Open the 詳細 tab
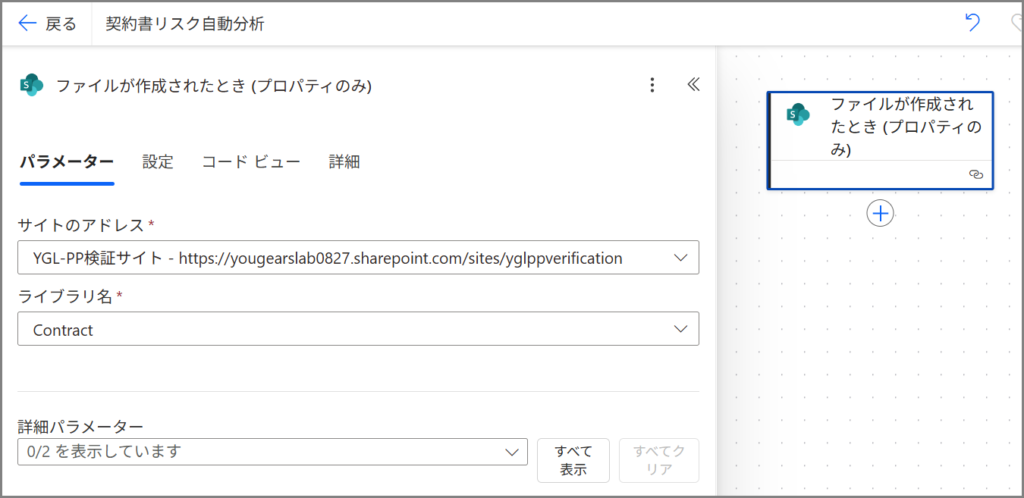 pyautogui.click(x=345, y=162)
